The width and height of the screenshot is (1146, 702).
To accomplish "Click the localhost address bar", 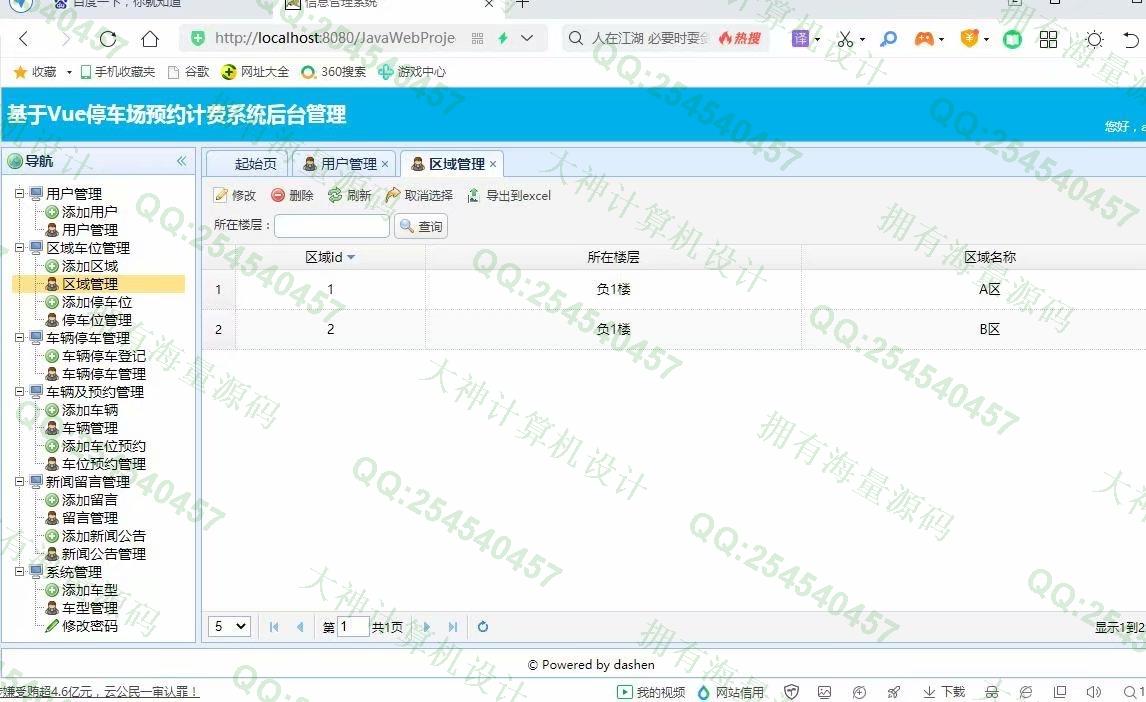I will (334, 38).
